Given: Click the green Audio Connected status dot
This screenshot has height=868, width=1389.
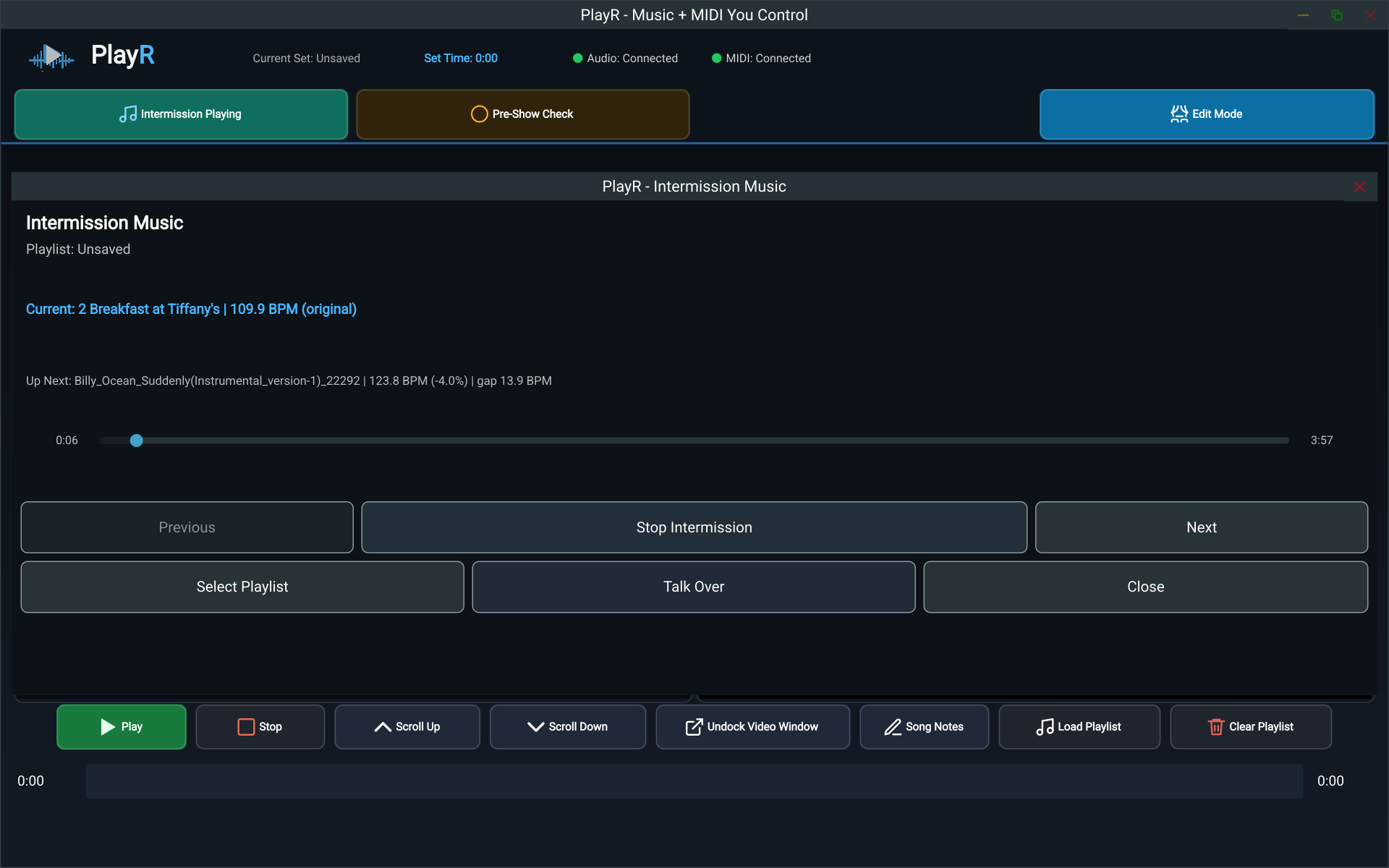Looking at the screenshot, I should coord(577,59).
